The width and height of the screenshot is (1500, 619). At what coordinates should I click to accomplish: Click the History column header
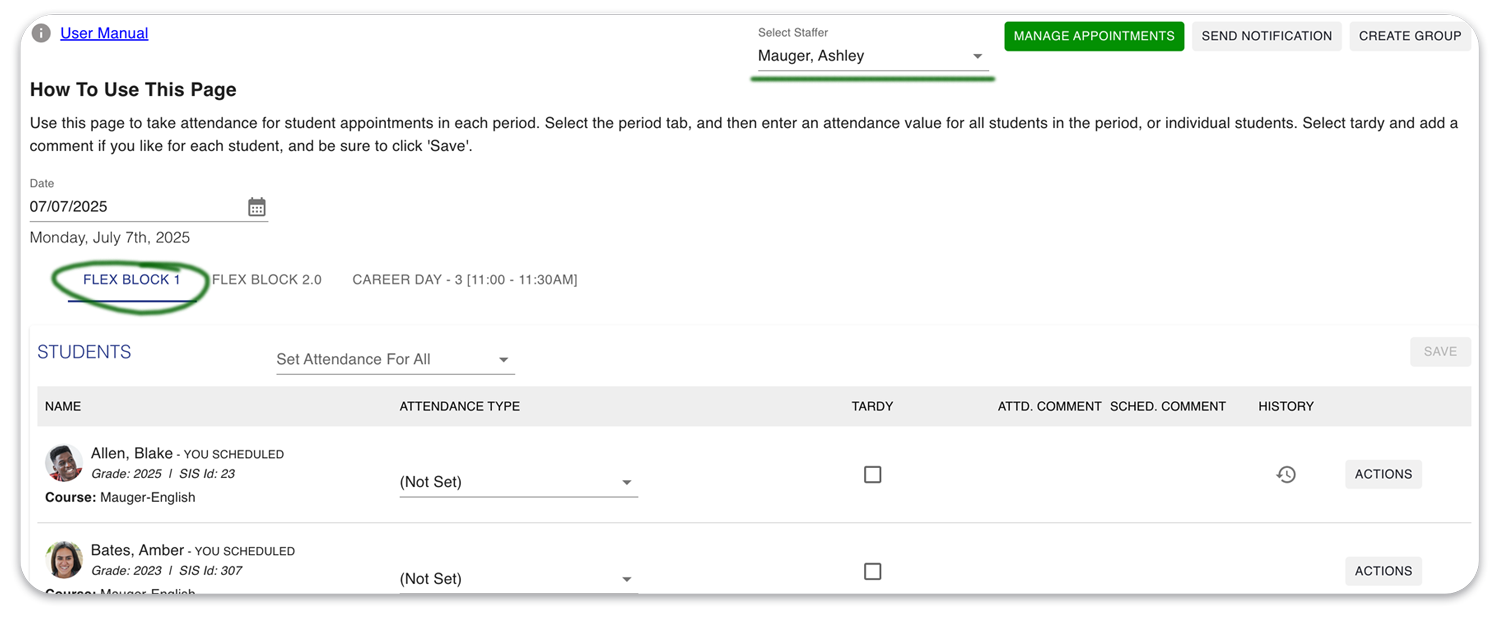coord(1286,406)
